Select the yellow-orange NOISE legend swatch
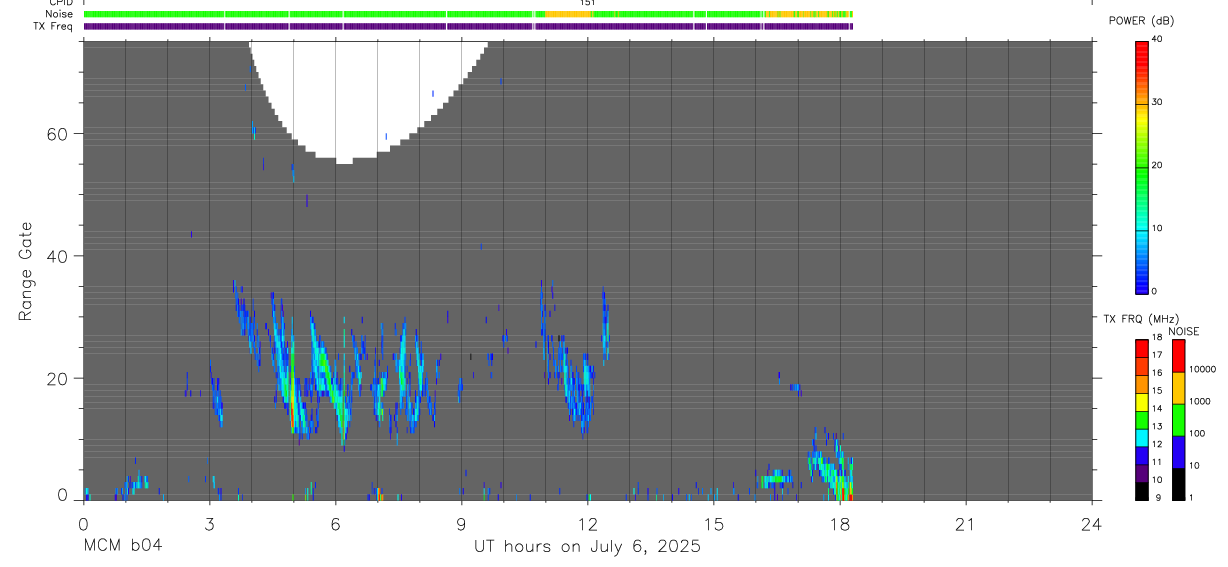Screen dimensions: 1228x567 click(1178, 388)
